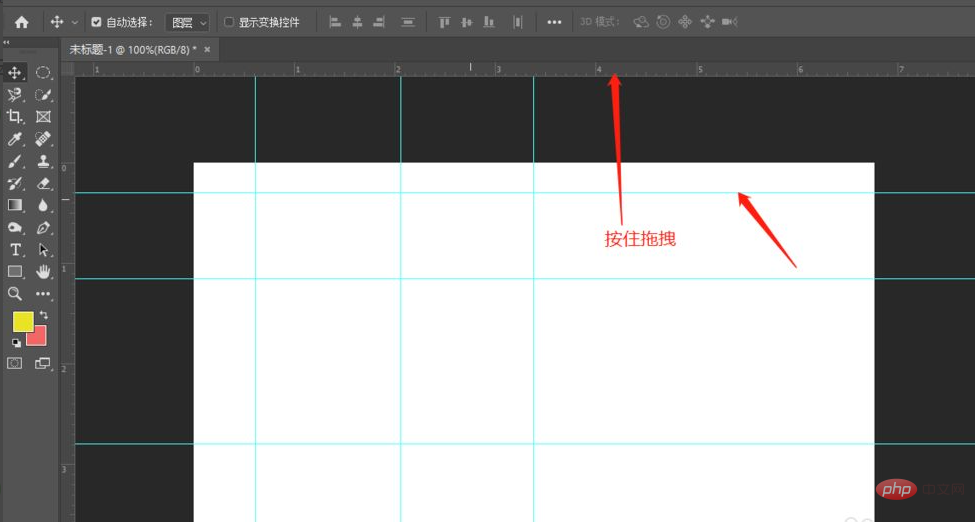Select the Eraser tool

point(43,183)
